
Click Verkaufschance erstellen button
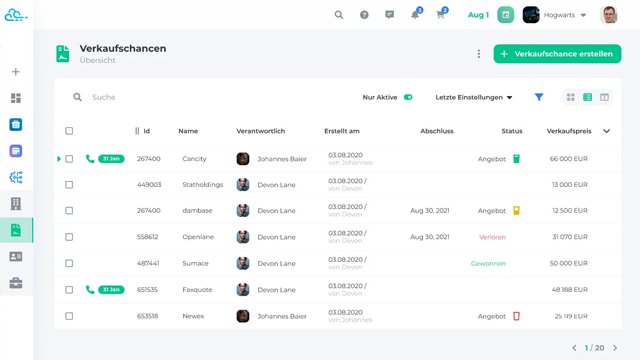[x=557, y=54]
